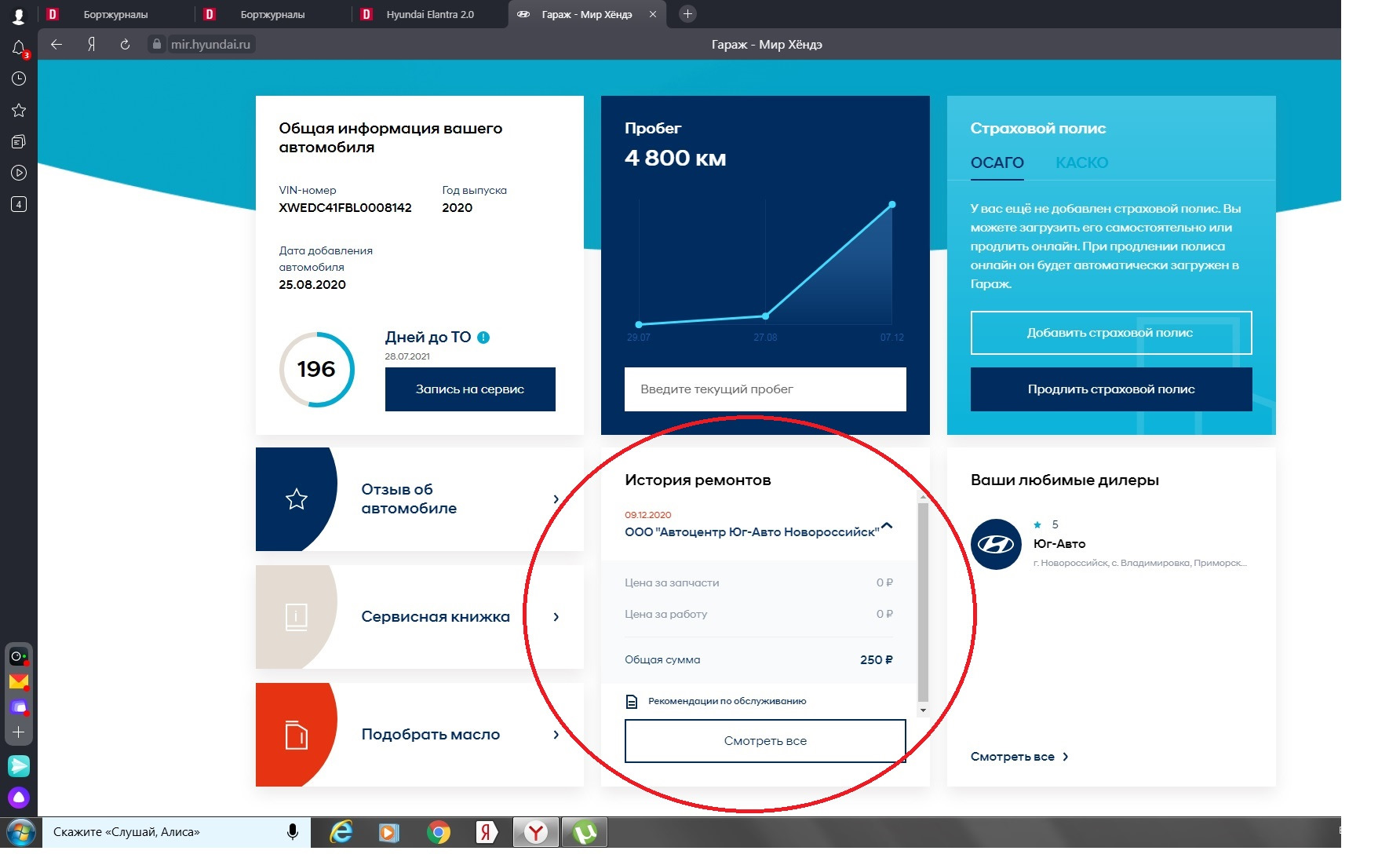Click the 250 ₽ total sum value
The image size is (1400, 858).
pyautogui.click(x=876, y=660)
